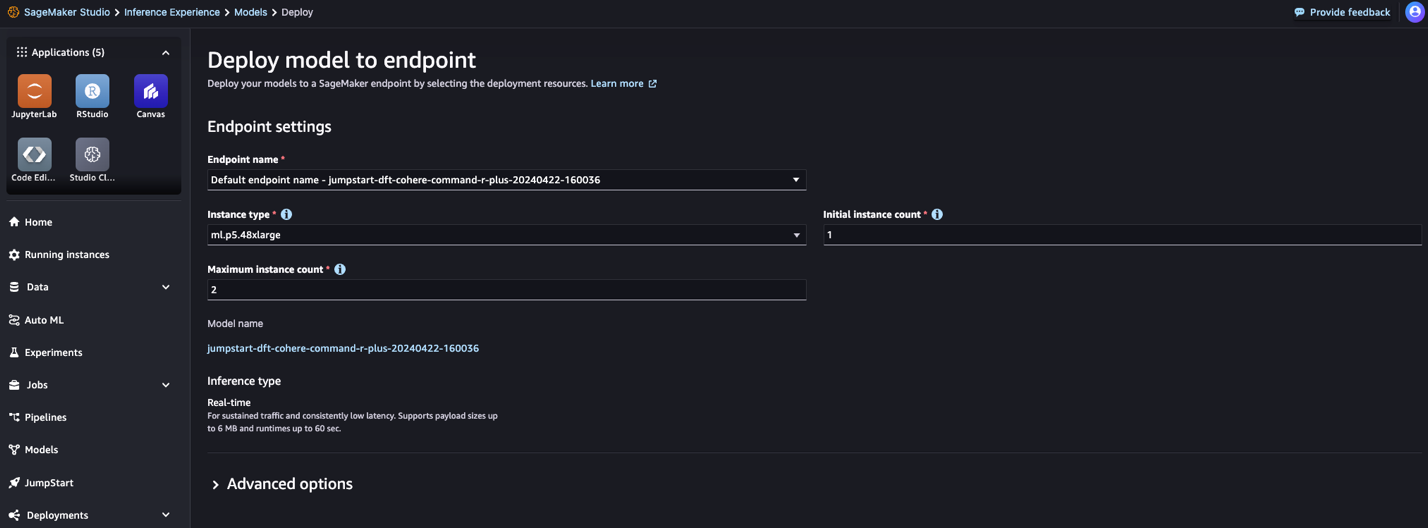This screenshot has height=528, width=1428.
Task: Expand the Jobs section chevron
Action: 166,385
